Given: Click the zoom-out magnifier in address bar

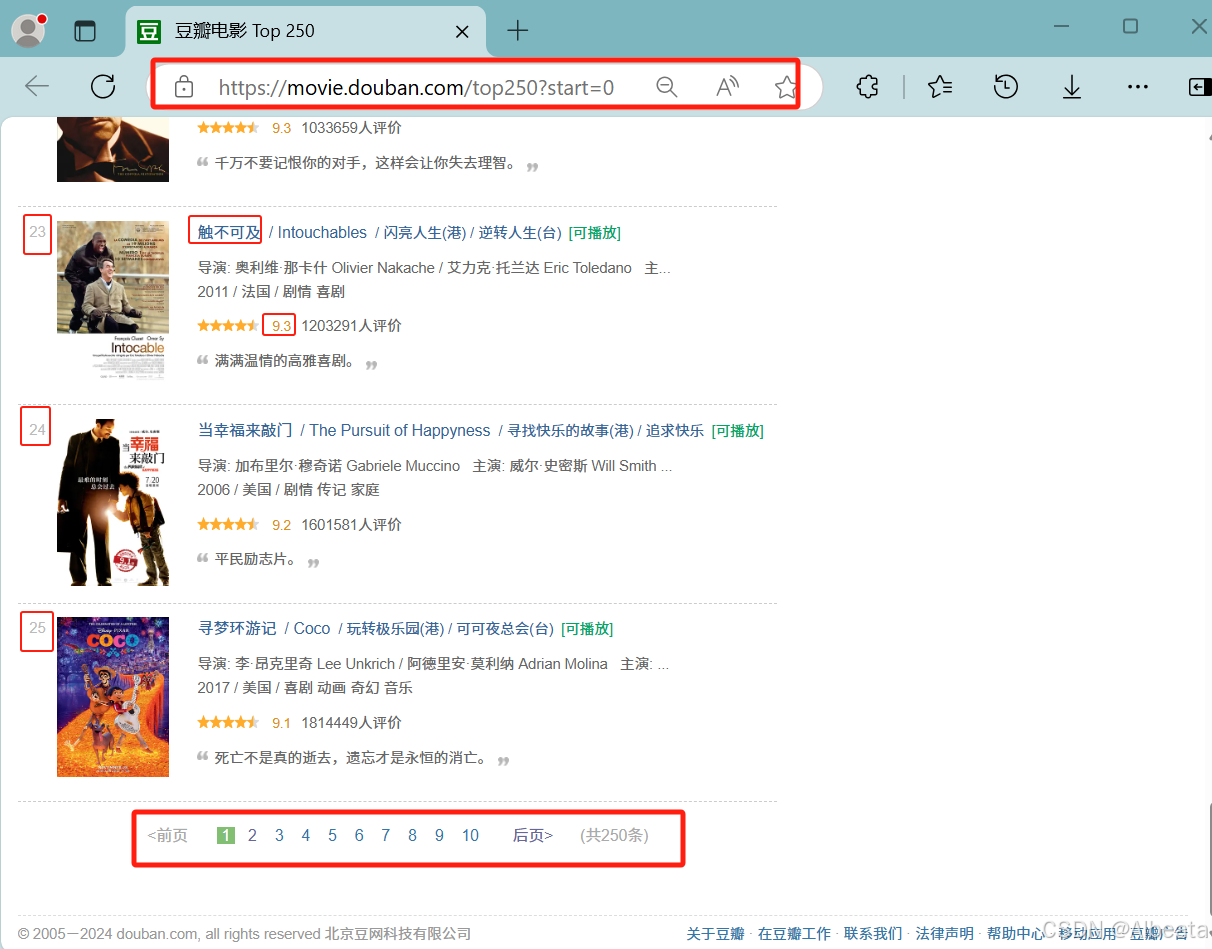Looking at the screenshot, I should click(x=666, y=87).
